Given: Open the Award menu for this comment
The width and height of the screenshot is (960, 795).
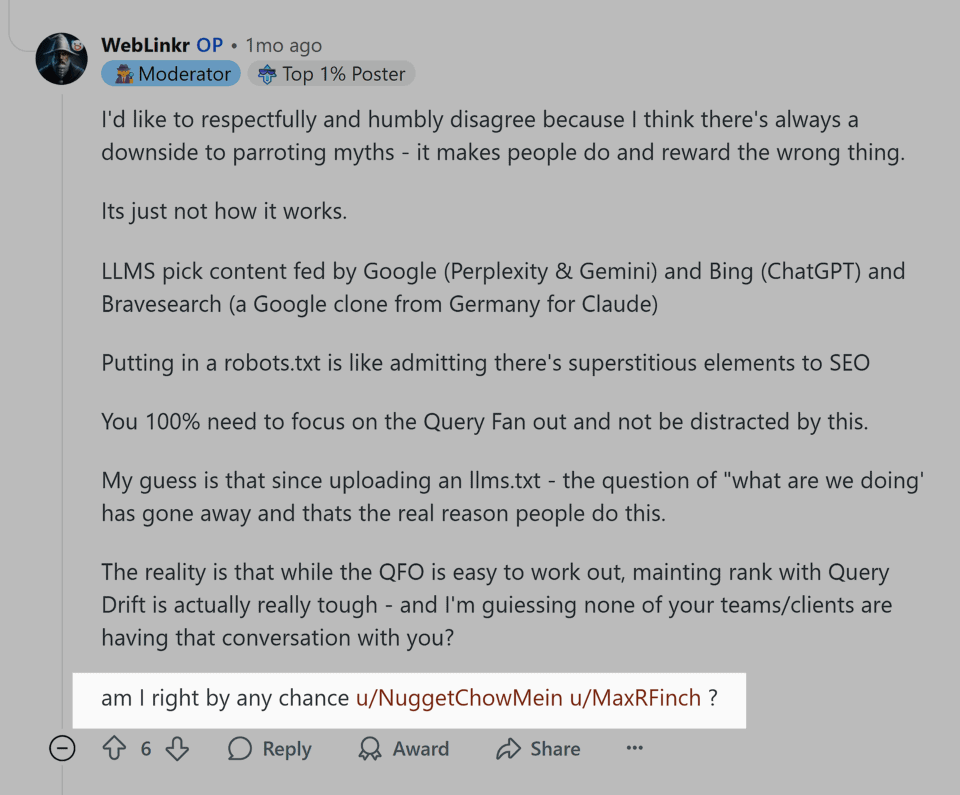Looking at the screenshot, I should (404, 748).
